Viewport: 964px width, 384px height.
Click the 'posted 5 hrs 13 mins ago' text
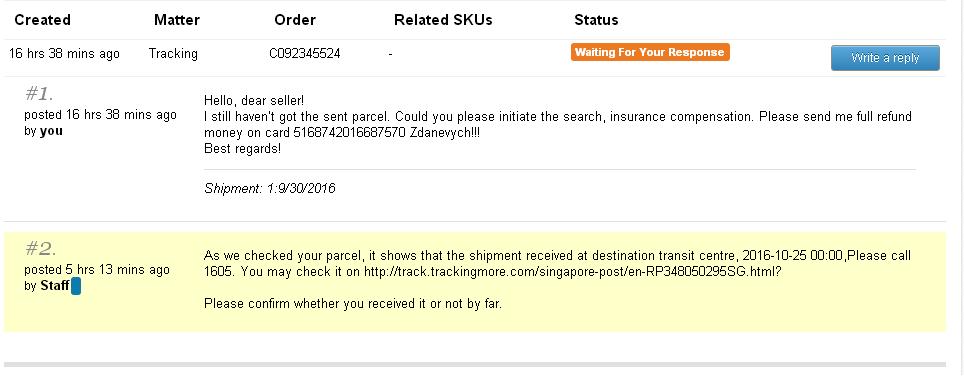click(x=97, y=270)
